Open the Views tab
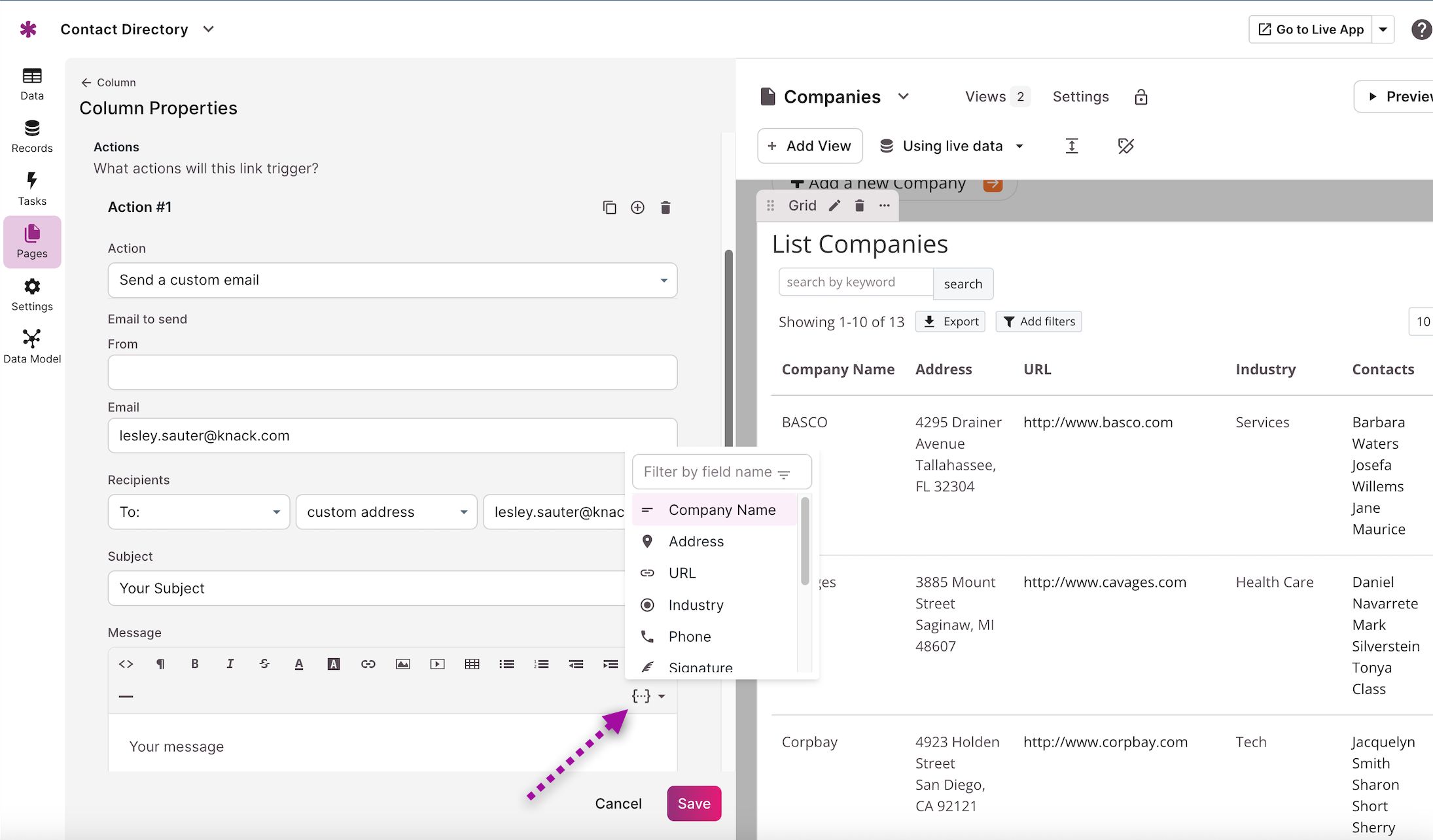The image size is (1433, 840). 997,97
